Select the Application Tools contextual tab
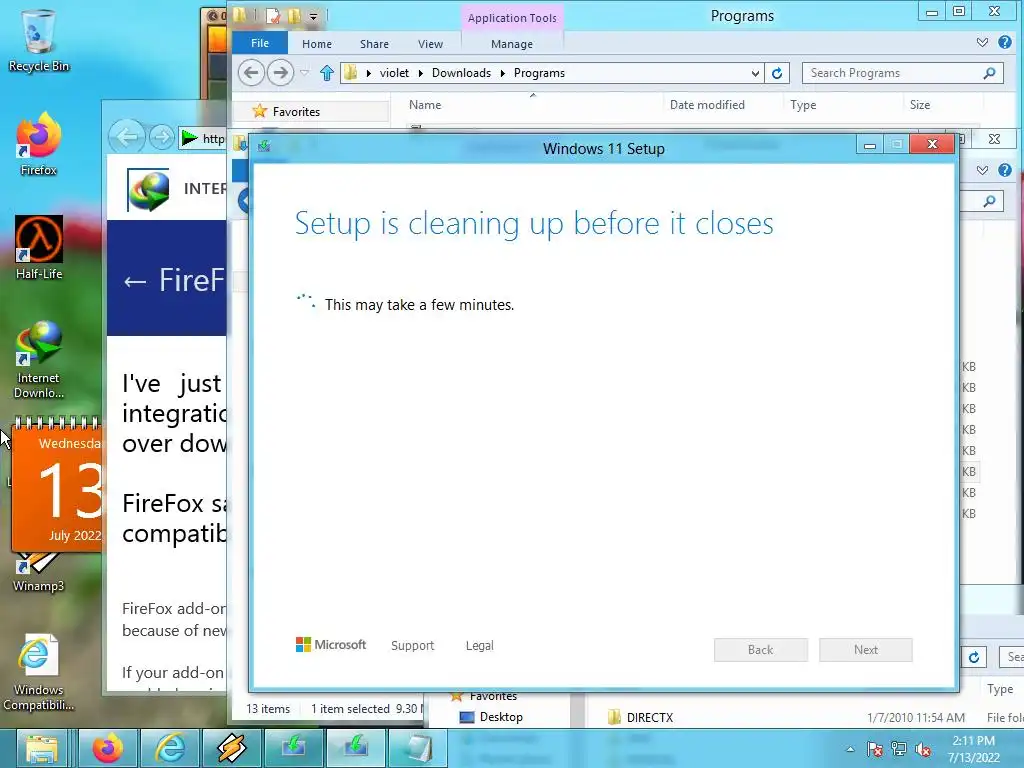Image resolution: width=1024 pixels, height=768 pixels. [512, 18]
